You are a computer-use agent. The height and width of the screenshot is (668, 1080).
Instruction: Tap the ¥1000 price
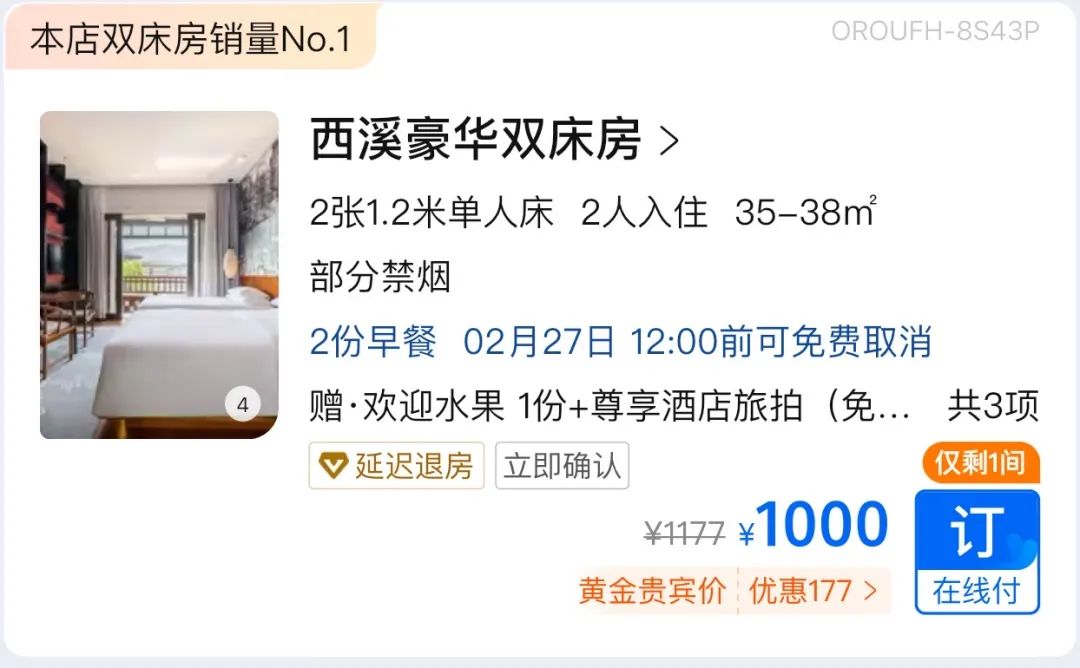coord(813,525)
